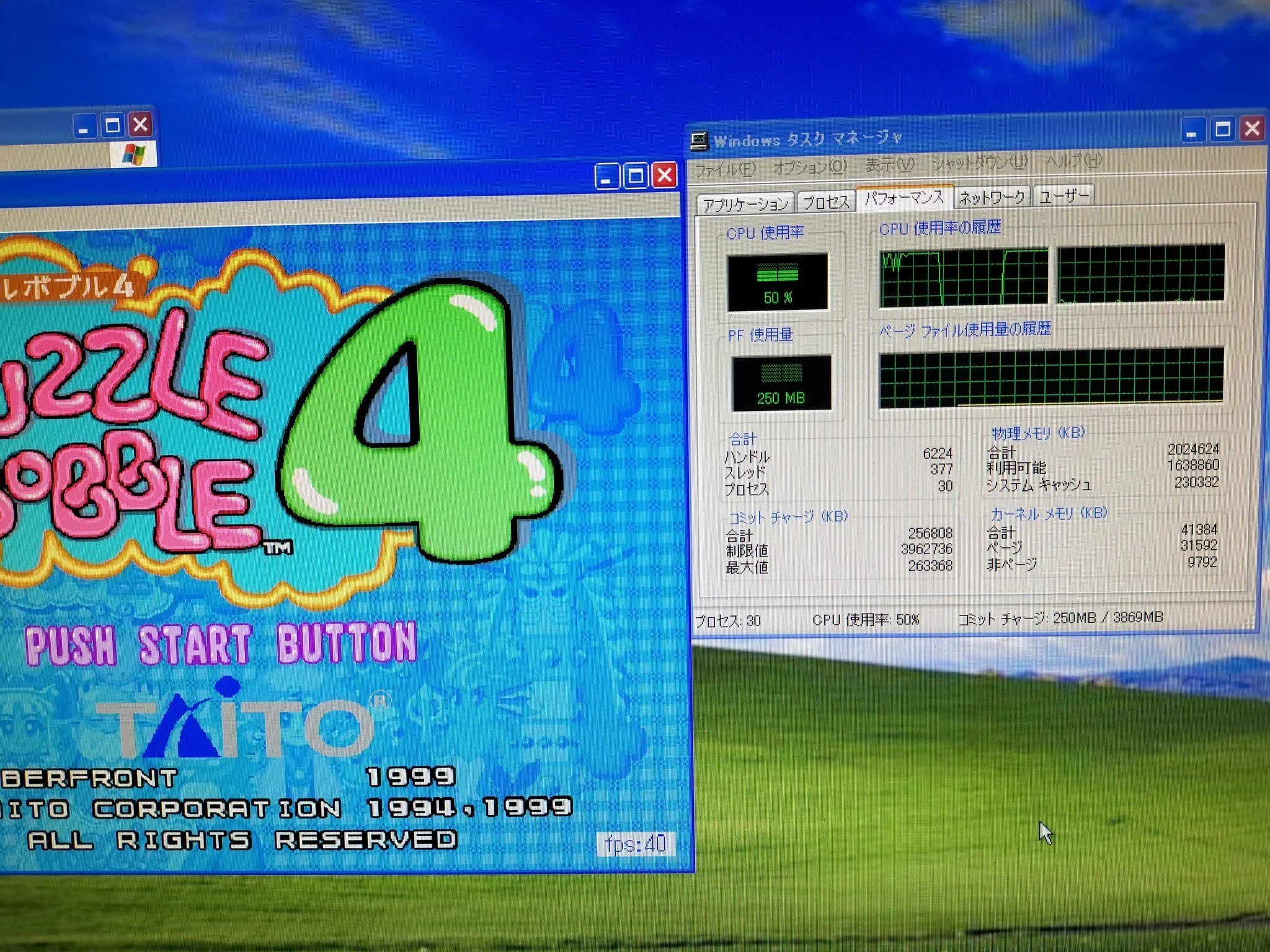1270x952 pixels.
Task: Maximize the background window behind the game
Action: point(112,126)
